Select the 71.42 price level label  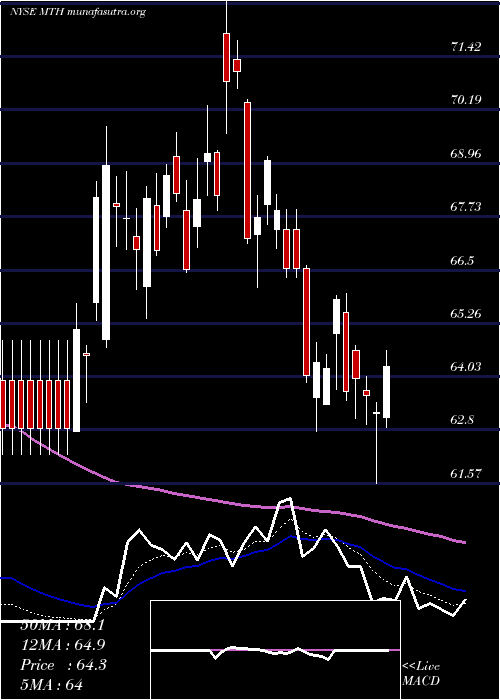tap(466, 46)
